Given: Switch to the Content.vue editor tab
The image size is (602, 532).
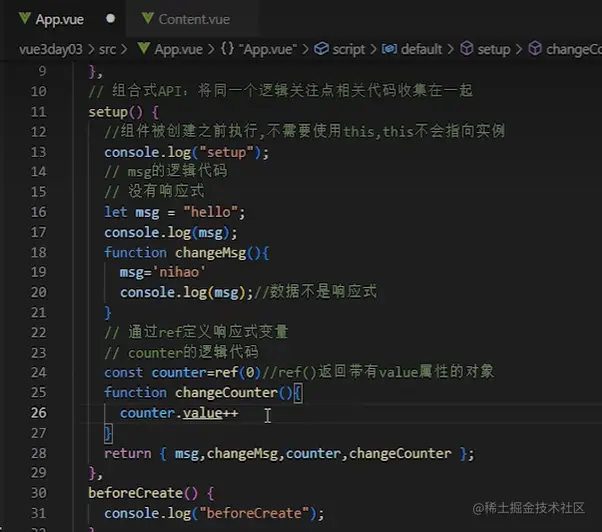Looking at the screenshot, I should 193,19.
